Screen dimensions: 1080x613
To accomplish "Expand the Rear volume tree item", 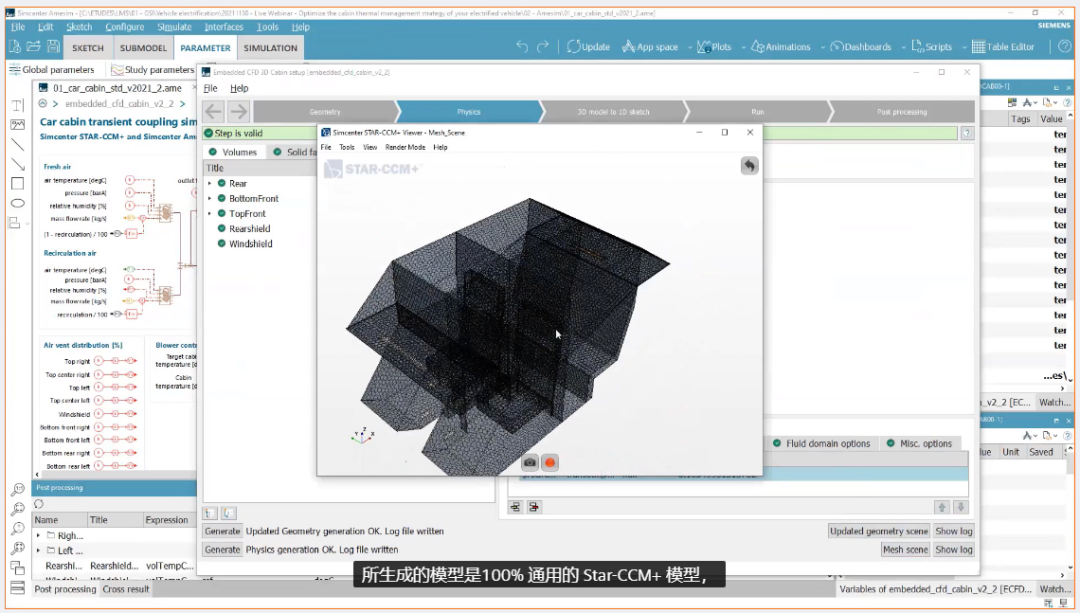I will pos(210,183).
